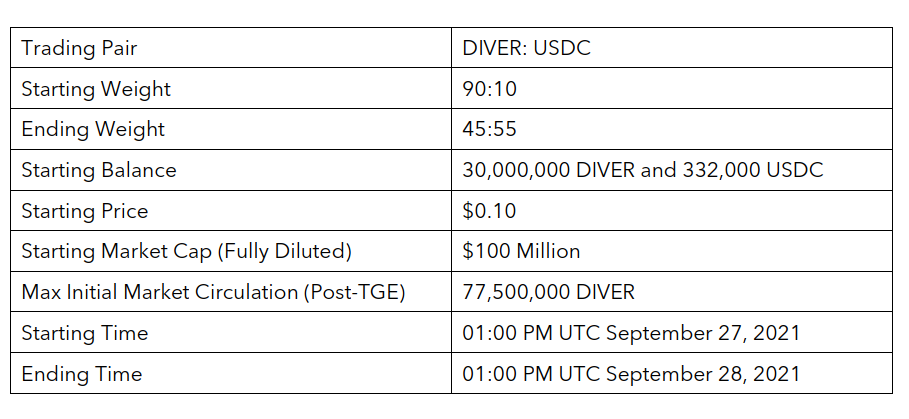Screen dimensions: 909x419
Task: Click the 'Max Initial Market Circulation (Post-TGE)' label
Action: pos(218,292)
